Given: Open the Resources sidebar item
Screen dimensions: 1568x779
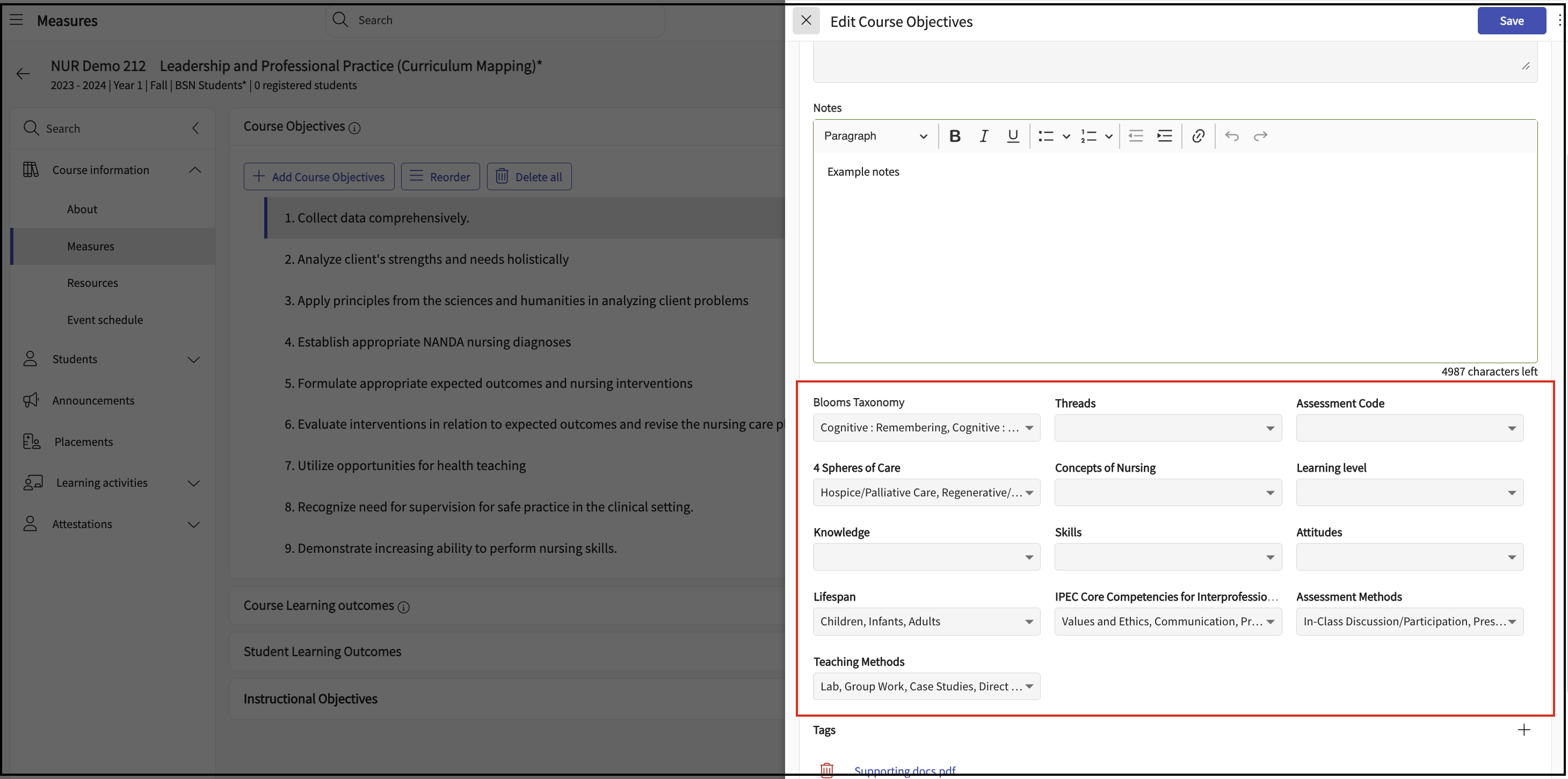Looking at the screenshot, I should 92,283.
